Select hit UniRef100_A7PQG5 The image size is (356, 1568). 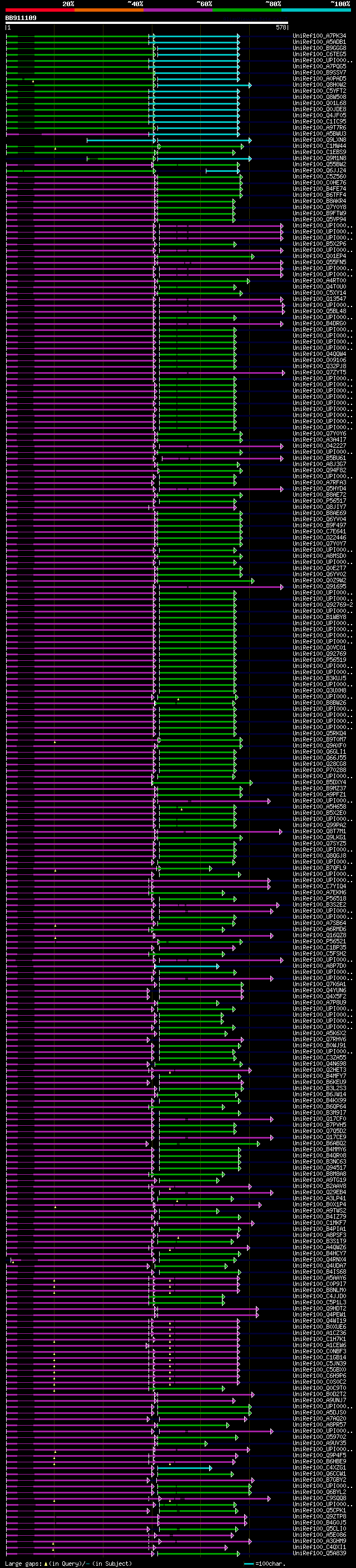tap(319, 66)
